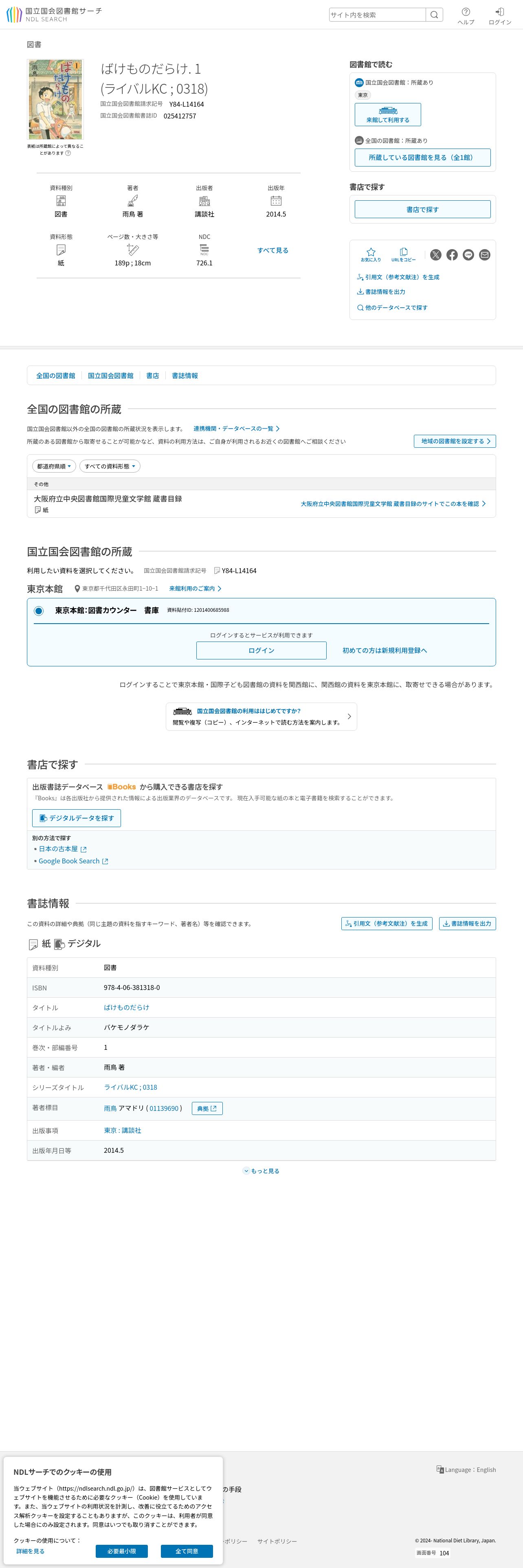This screenshot has height=1568, width=523.
Task: Click 引用文を生成 button in 書誌情報 section
Action: (x=387, y=923)
